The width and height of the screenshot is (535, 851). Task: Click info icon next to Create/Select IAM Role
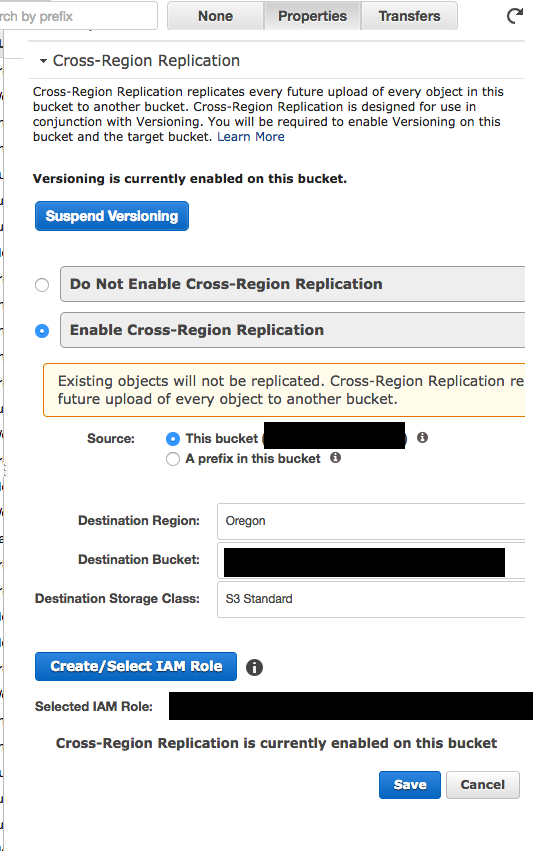pyautogui.click(x=254, y=667)
